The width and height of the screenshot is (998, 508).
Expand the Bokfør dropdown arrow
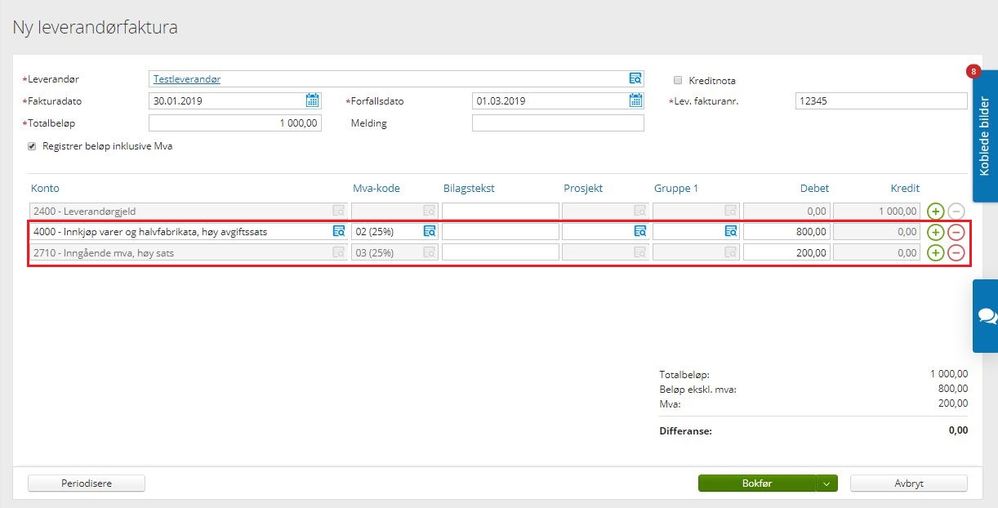click(826, 483)
